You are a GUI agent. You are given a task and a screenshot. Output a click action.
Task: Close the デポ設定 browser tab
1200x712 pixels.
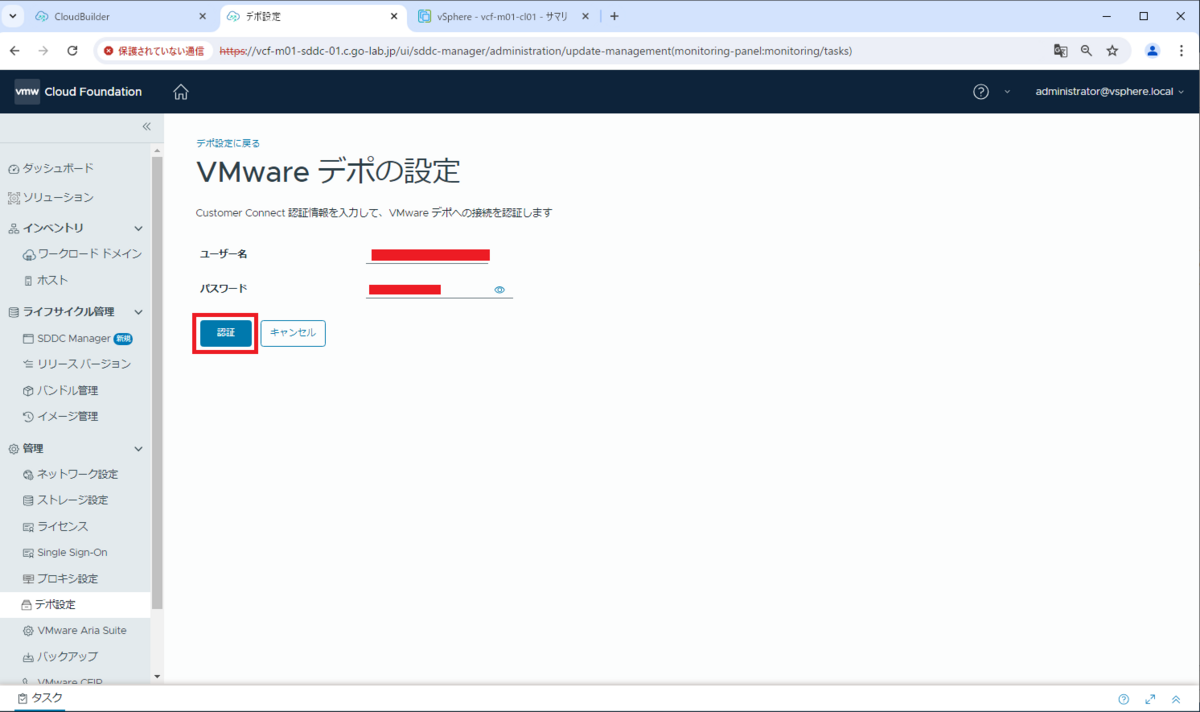[x=394, y=17]
